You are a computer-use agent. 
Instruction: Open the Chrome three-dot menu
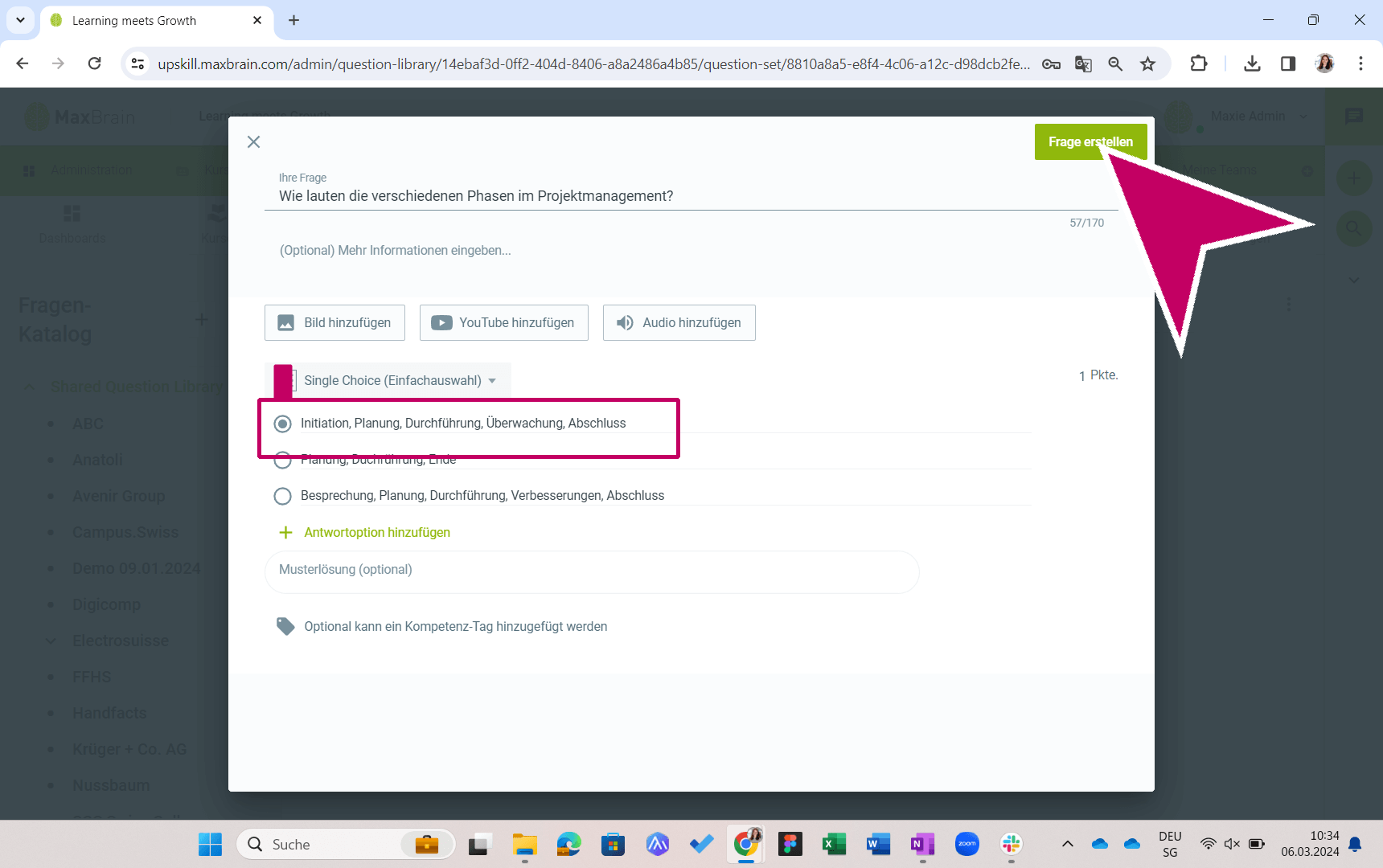[1360, 63]
